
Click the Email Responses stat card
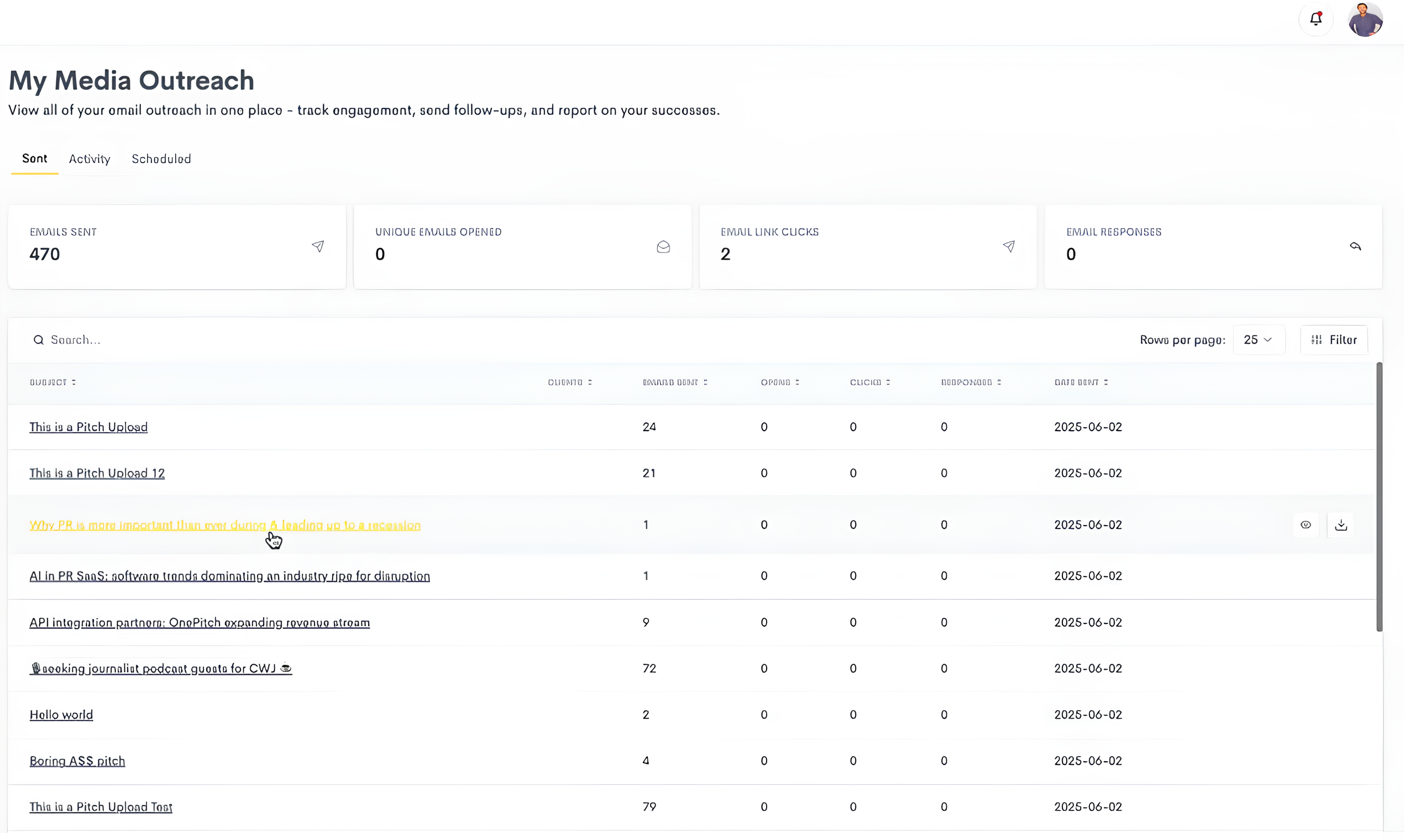[x=1213, y=247]
